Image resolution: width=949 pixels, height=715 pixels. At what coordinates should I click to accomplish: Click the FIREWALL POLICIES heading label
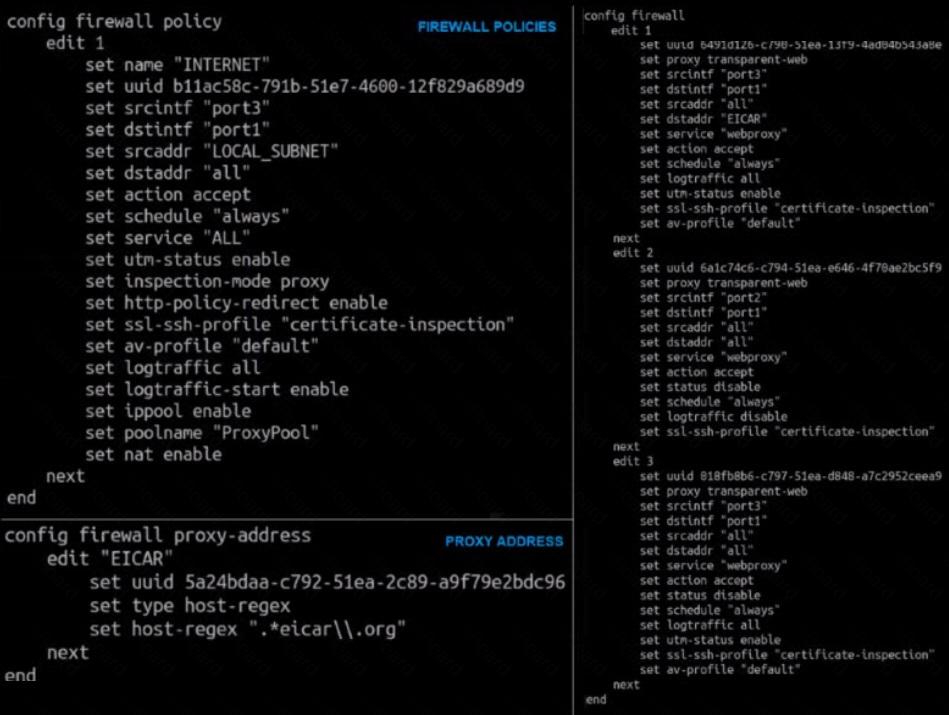(x=487, y=27)
